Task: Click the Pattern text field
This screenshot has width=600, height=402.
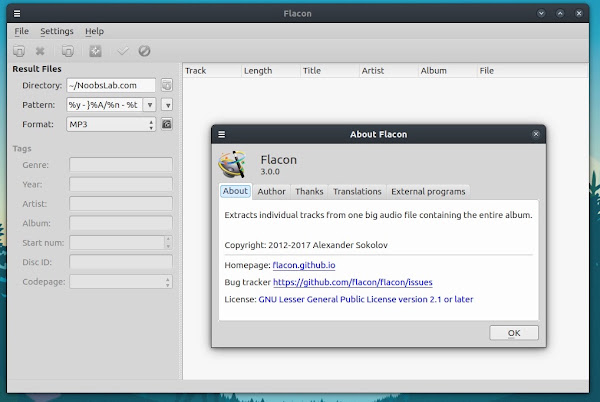Action: click(x=104, y=105)
